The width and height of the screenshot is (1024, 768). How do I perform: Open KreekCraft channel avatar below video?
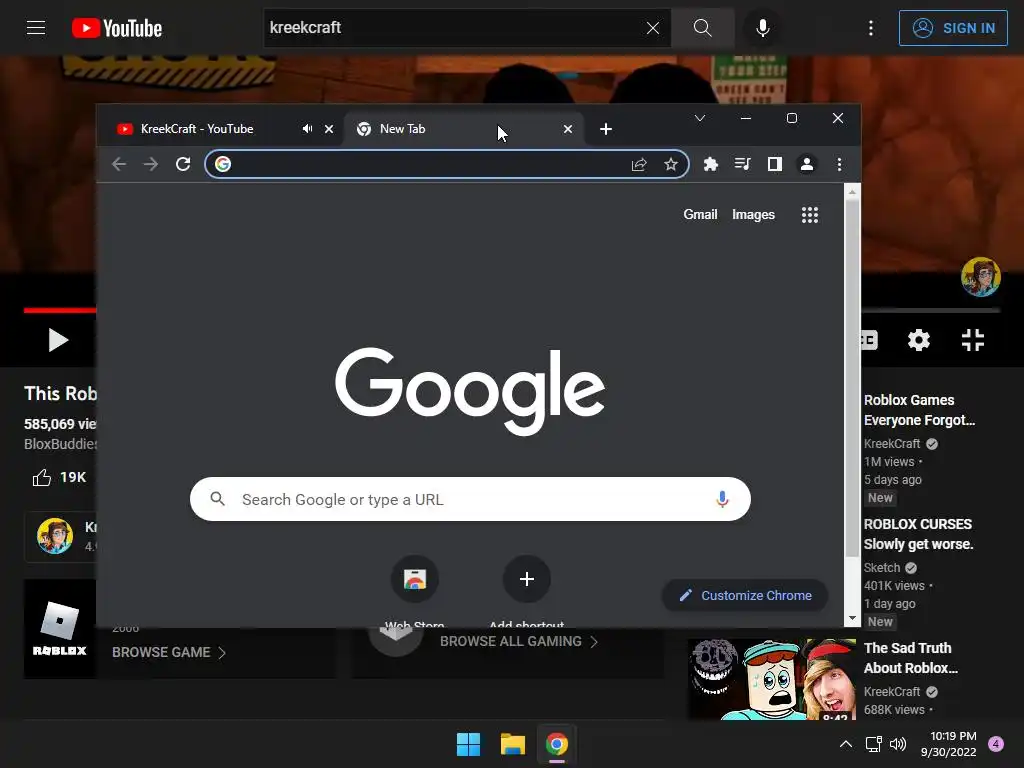[x=55, y=536]
